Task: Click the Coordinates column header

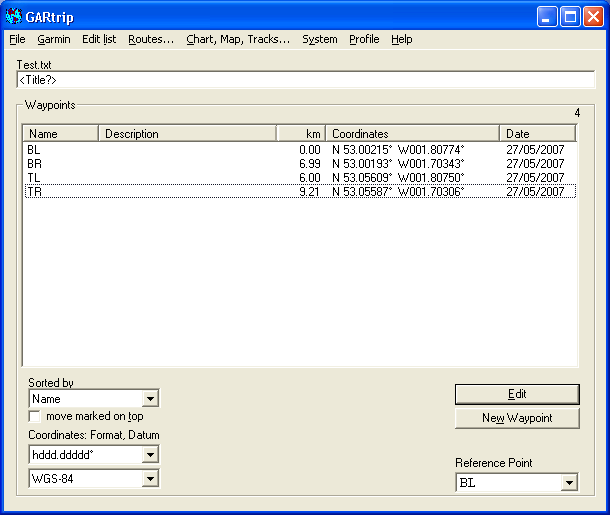Action: [412, 134]
